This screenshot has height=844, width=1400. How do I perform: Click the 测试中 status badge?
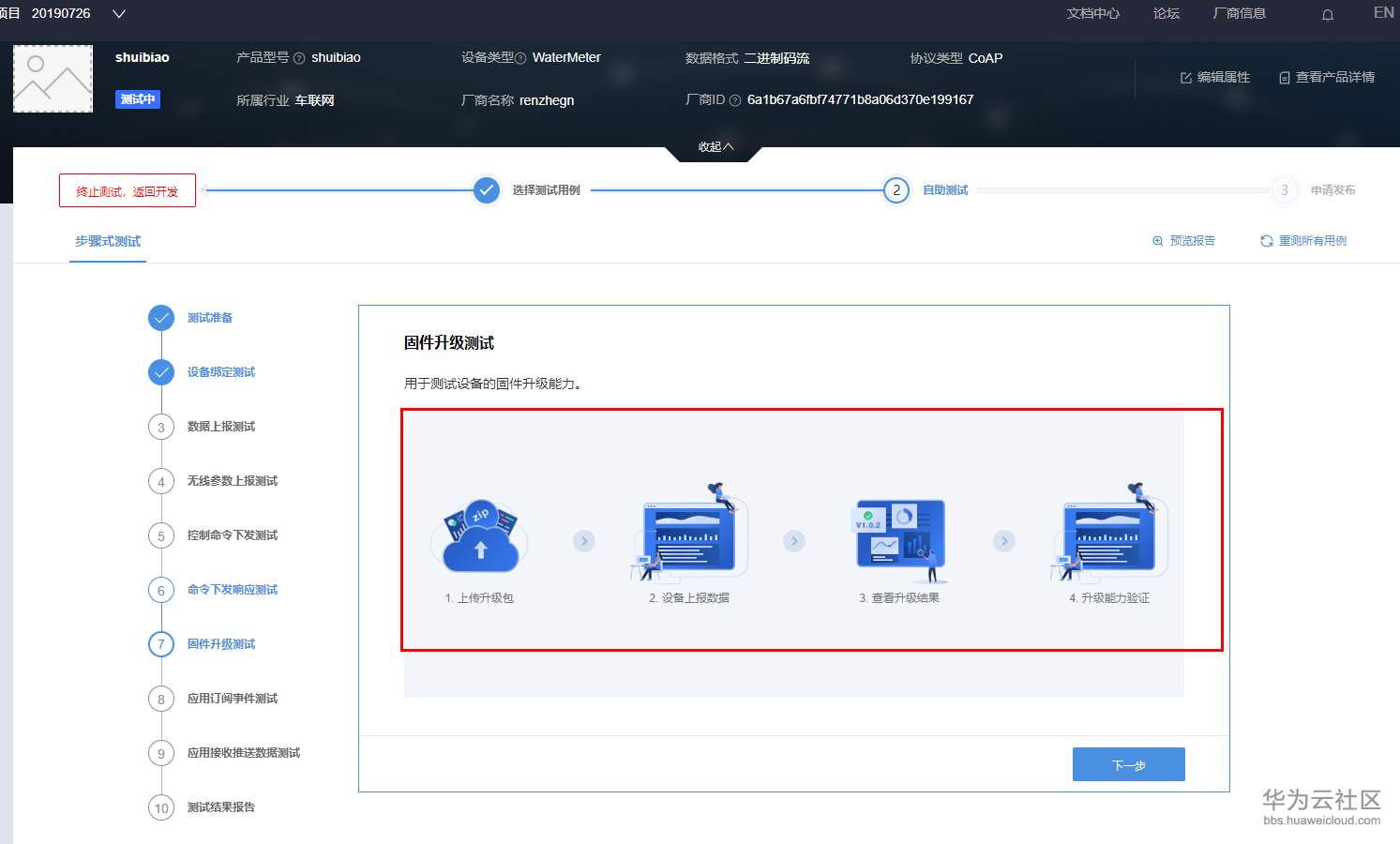138,99
